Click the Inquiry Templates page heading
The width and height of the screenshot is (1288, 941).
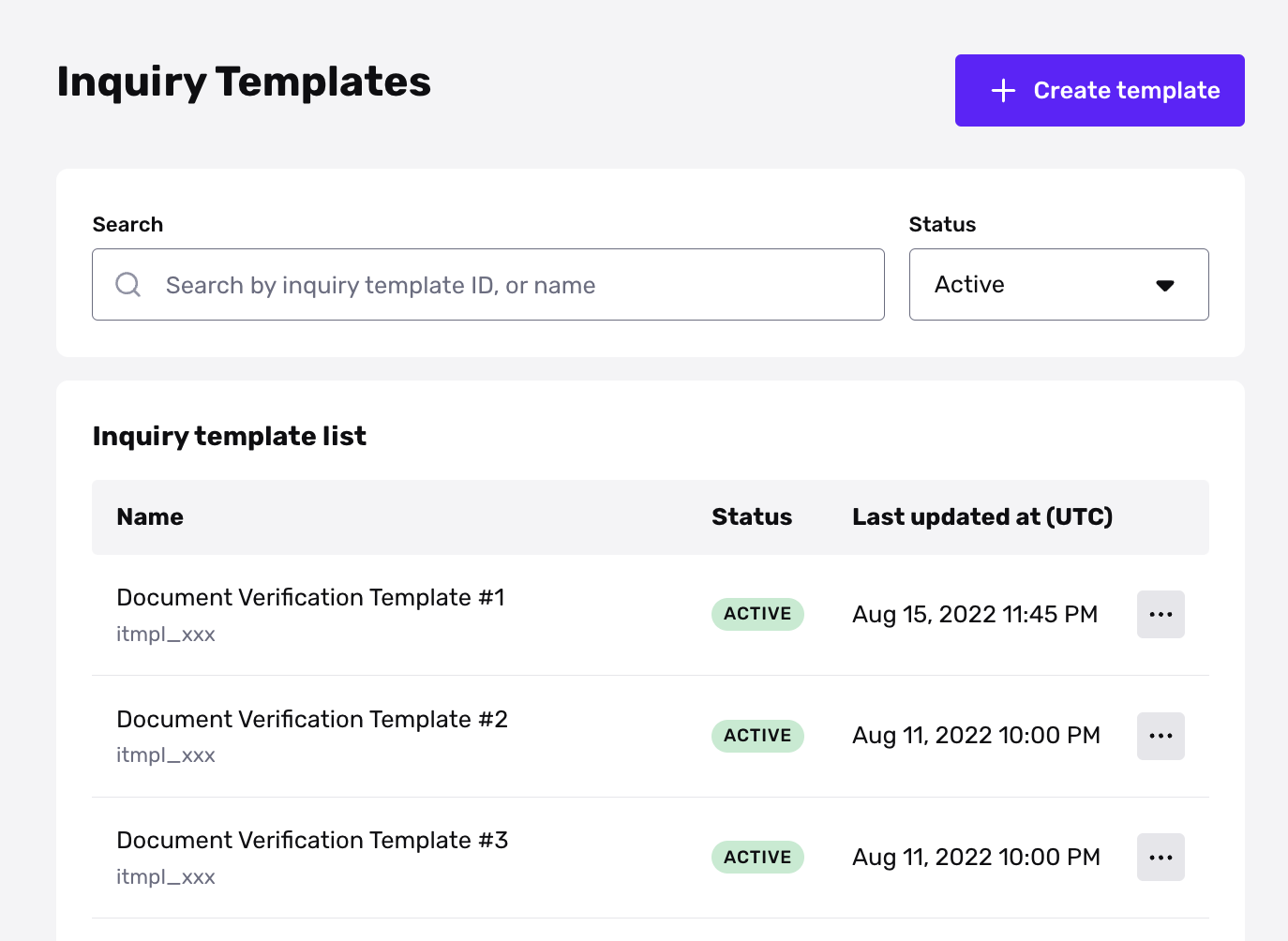click(244, 82)
